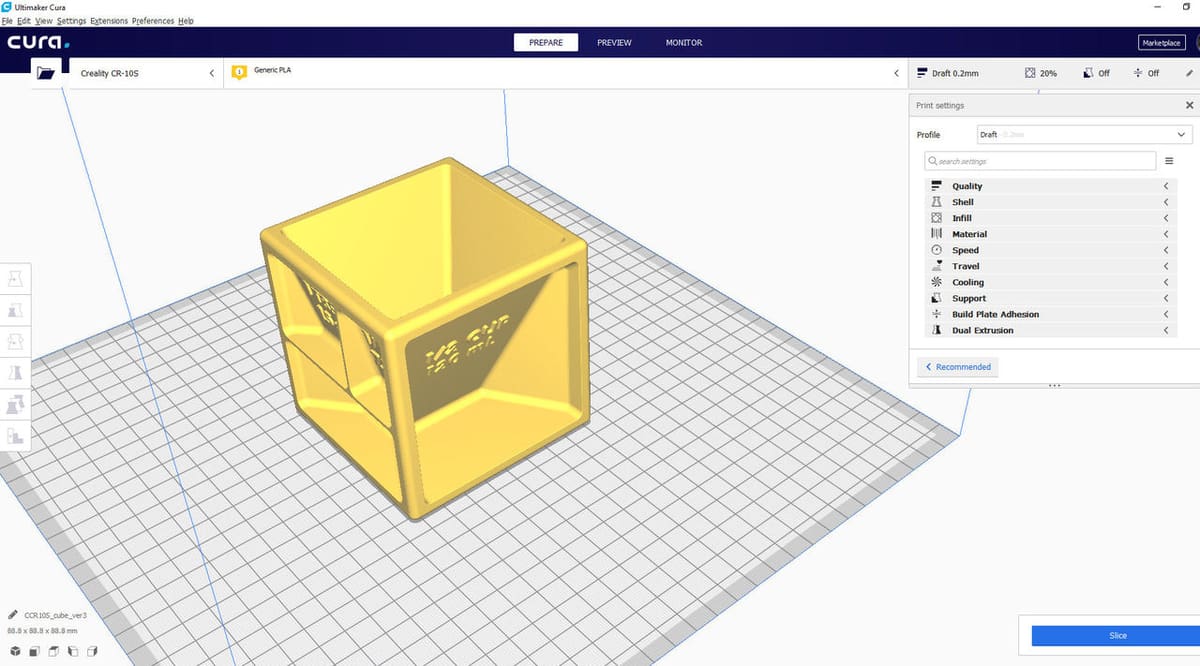Select the Support Blocker tool
This screenshot has width=1200, height=666.
16,435
